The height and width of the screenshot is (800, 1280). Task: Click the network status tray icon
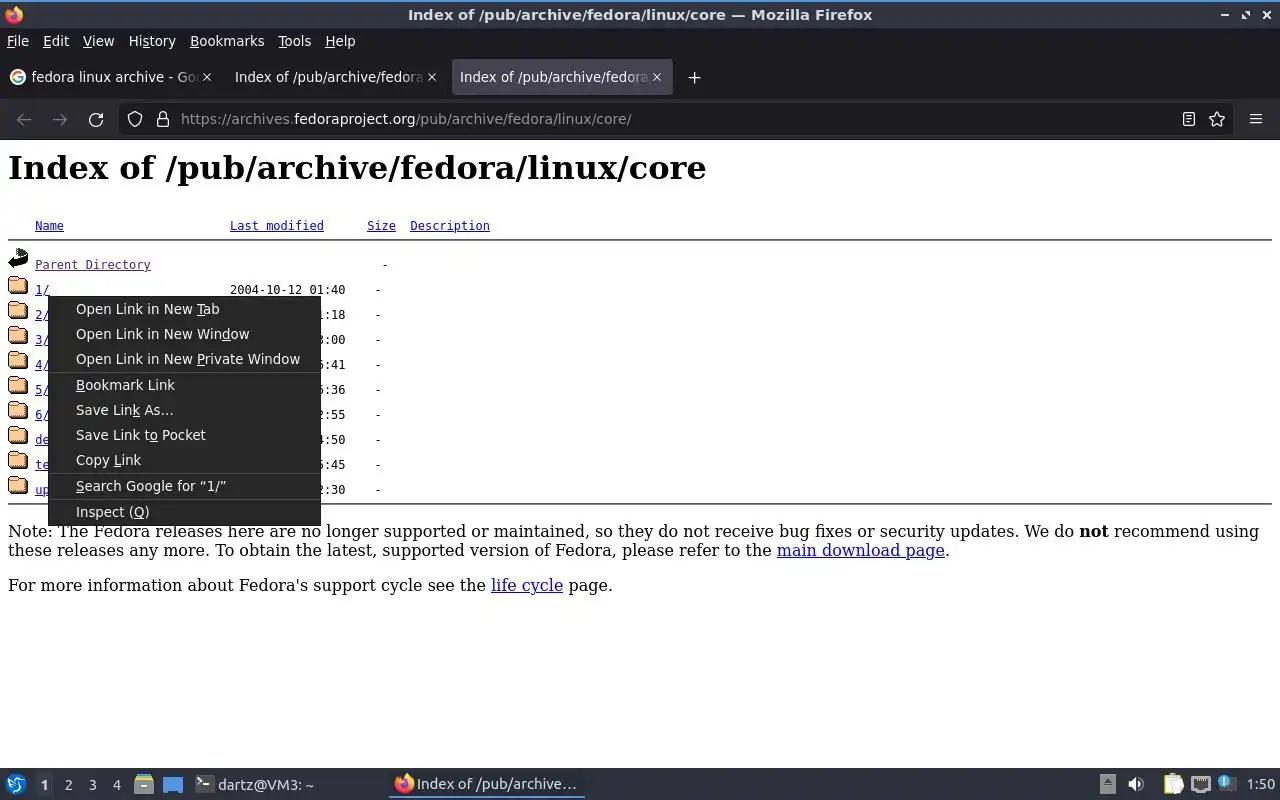(1201, 784)
